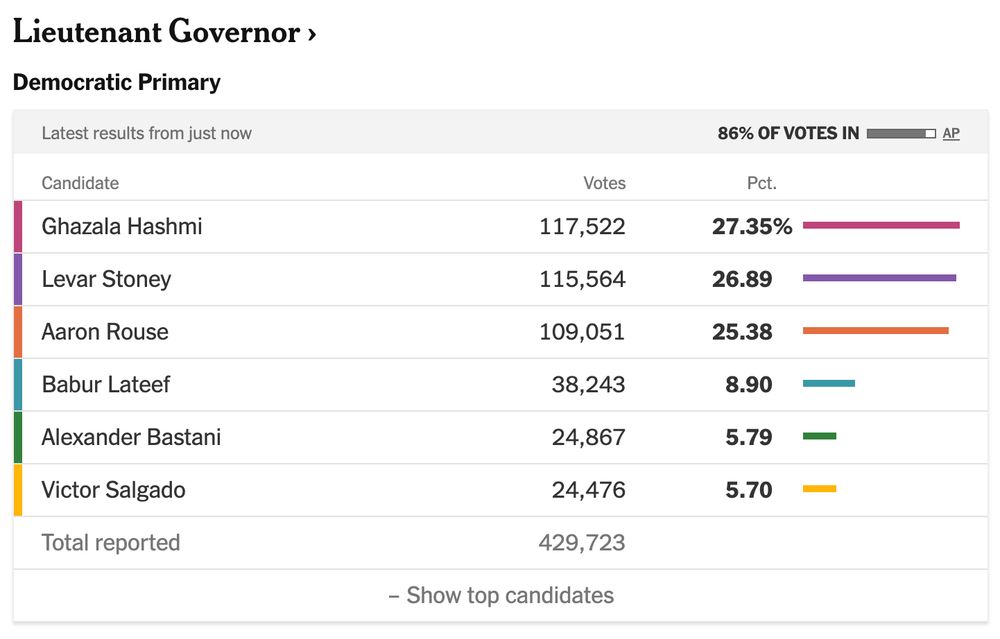This screenshot has height=639, width=1000.
Task: Click the Total reported vote count
Action: click(x=582, y=543)
